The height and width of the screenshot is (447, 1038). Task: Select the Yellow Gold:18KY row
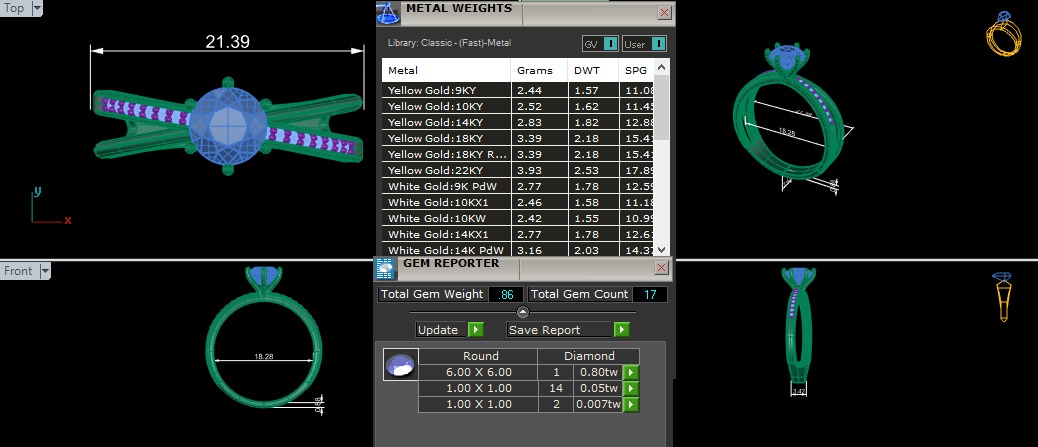[x=518, y=138]
